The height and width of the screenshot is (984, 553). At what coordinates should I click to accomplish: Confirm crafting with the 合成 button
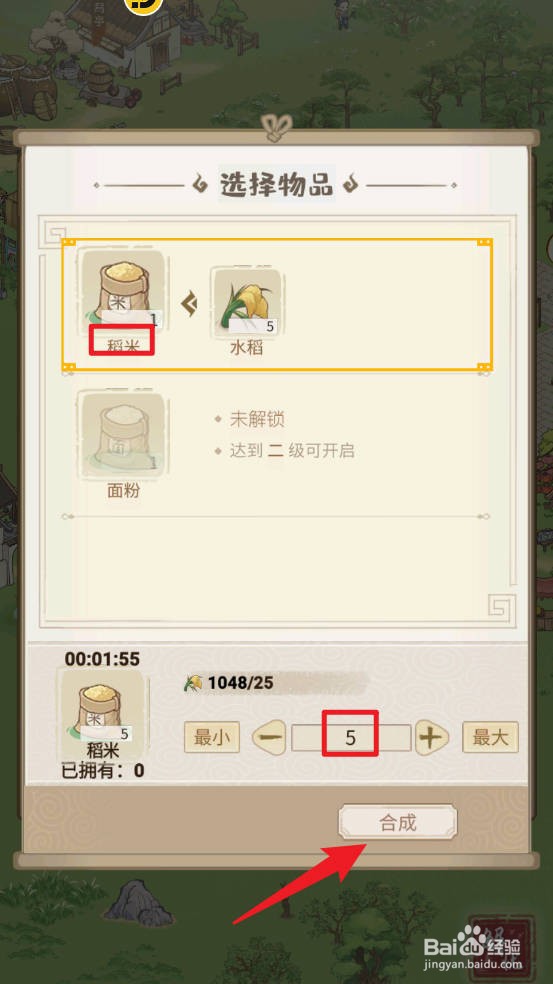(x=398, y=823)
